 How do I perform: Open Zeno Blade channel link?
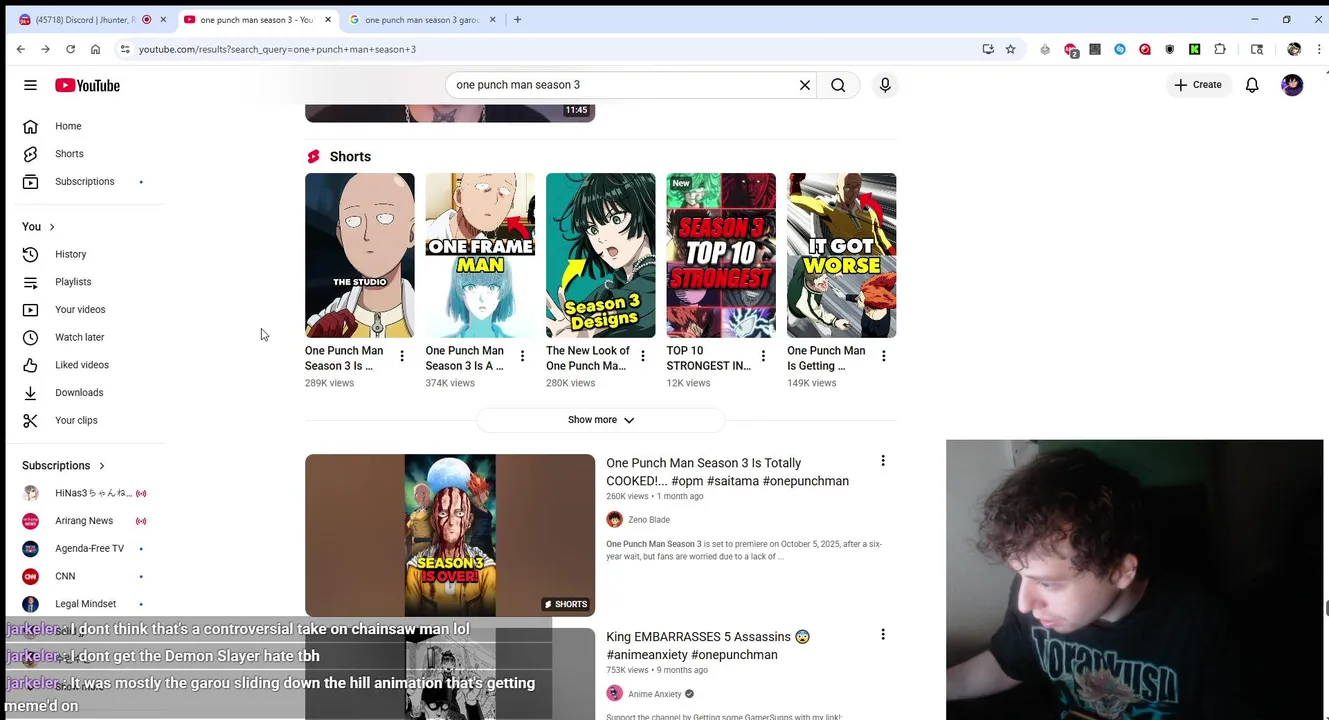tap(648, 520)
